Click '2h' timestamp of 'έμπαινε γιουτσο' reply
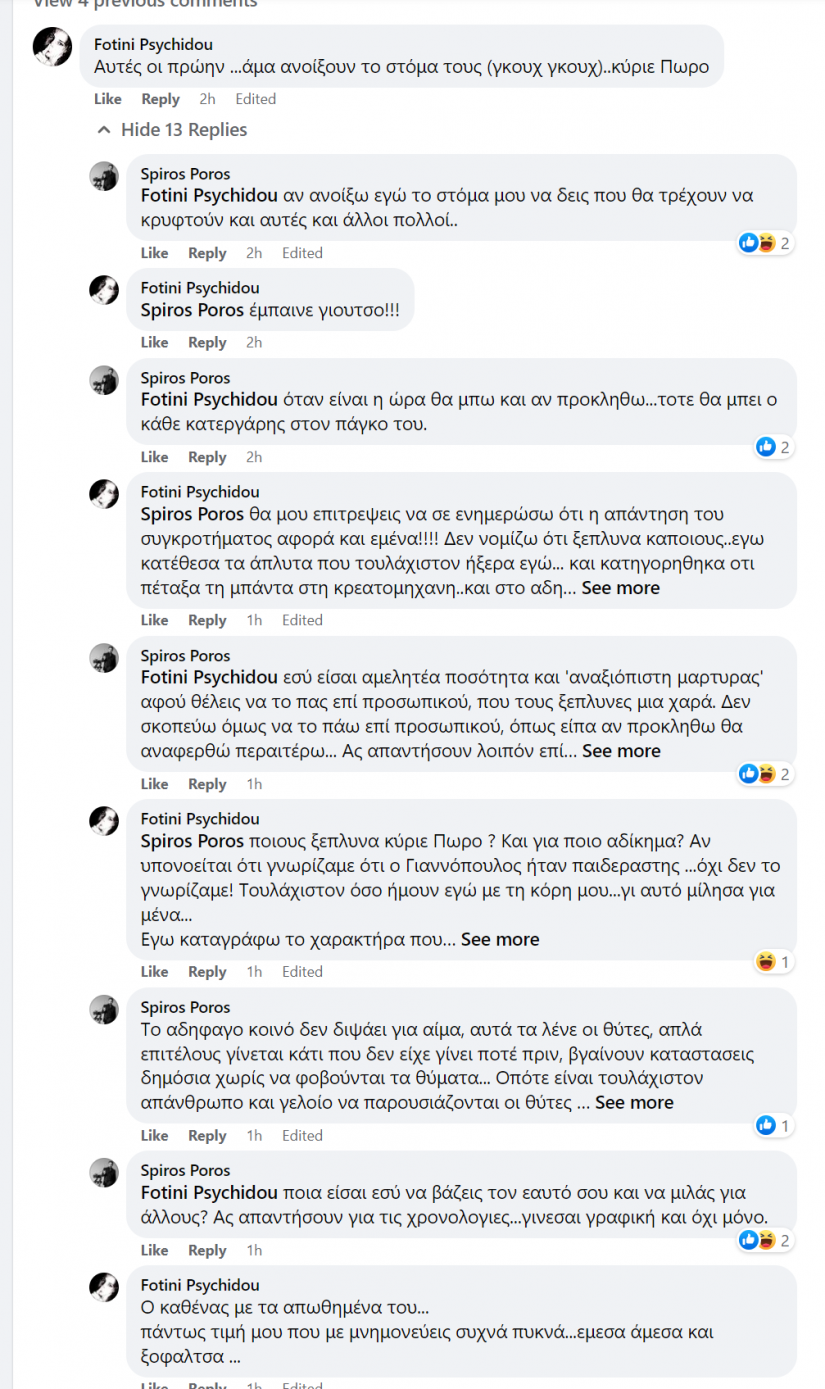Viewport: 825px width, 1389px height. 254,343
